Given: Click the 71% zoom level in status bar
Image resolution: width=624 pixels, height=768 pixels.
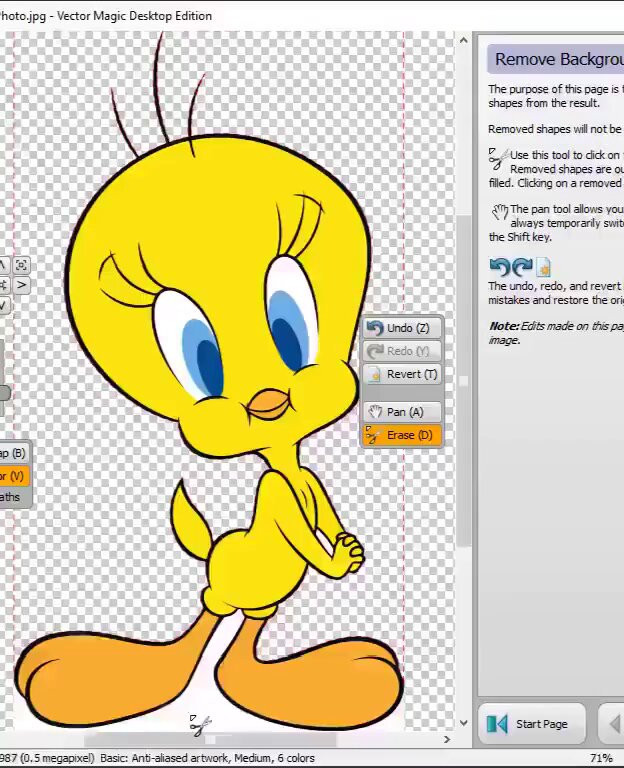Looking at the screenshot, I should (601, 758).
